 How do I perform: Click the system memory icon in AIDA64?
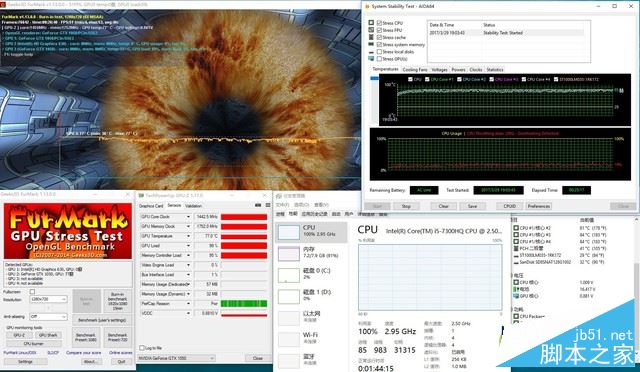pos(371,44)
